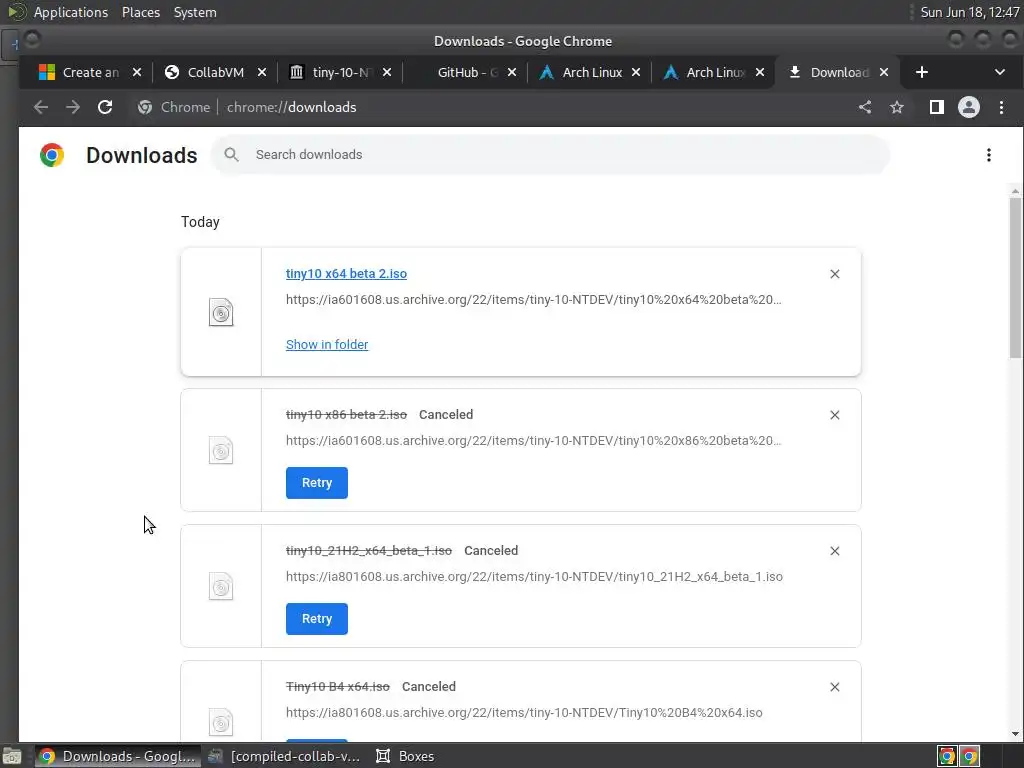This screenshot has height=768, width=1024.
Task: Switch to compiled-collab-v taskbar window
Action: pos(284,756)
